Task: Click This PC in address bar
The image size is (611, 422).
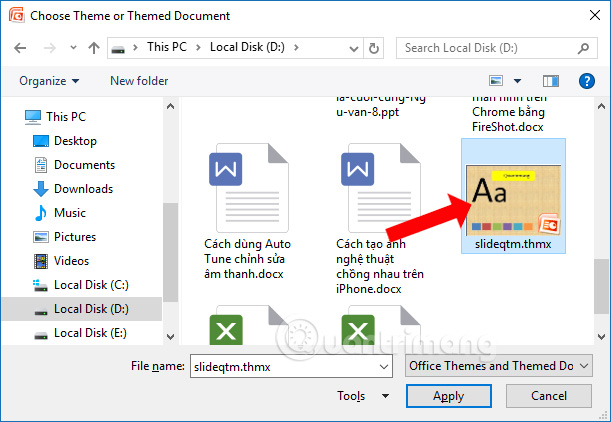Action: coord(167,47)
